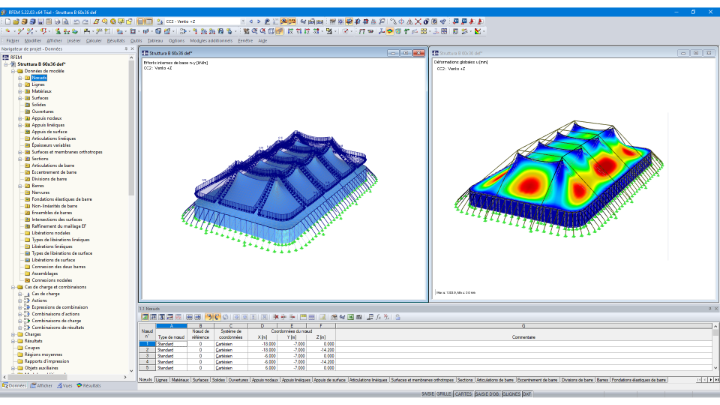Click the Redo arrow icon
The image size is (720, 405).
85,22
